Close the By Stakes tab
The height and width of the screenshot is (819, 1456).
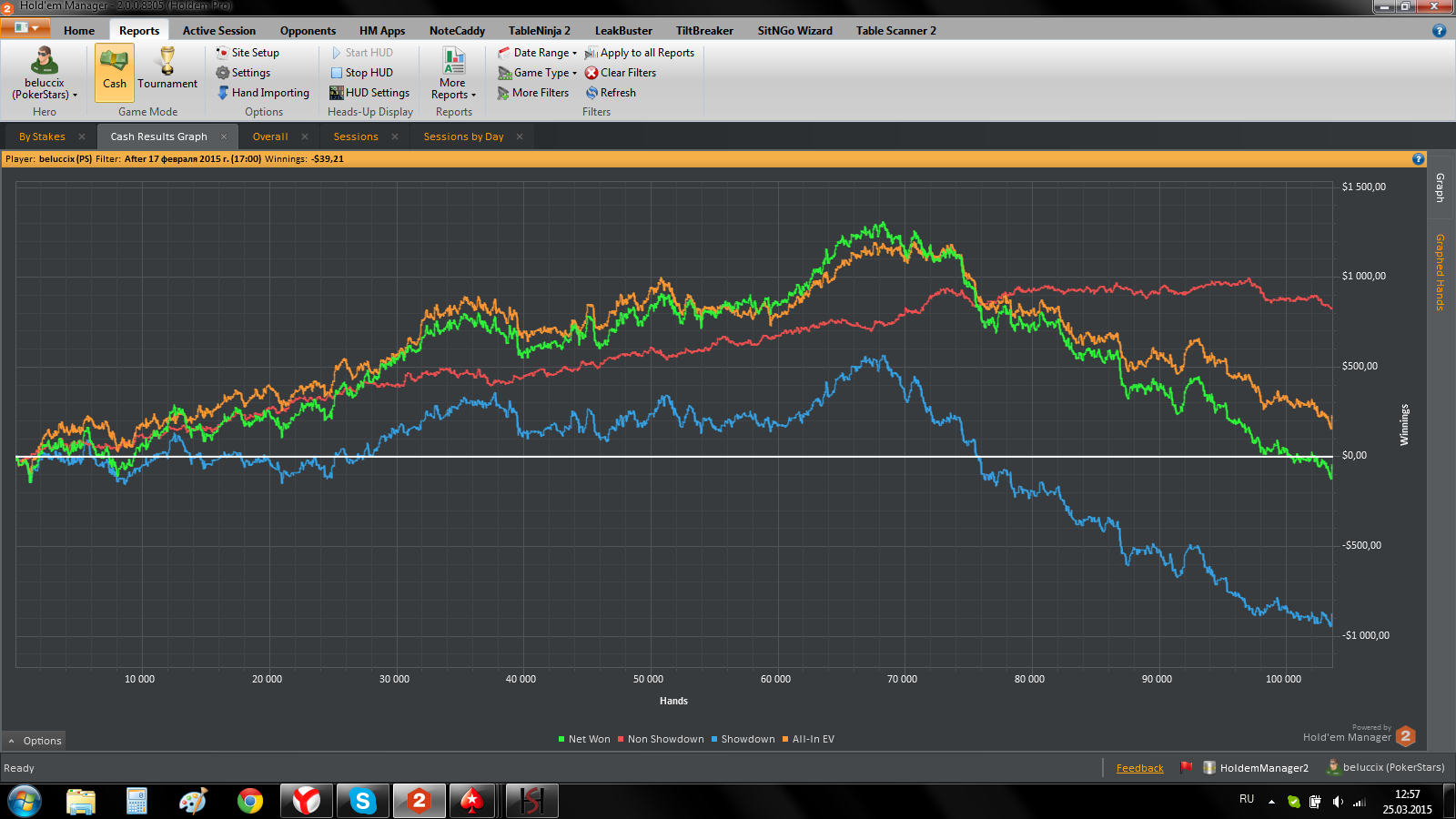pyautogui.click(x=82, y=136)
